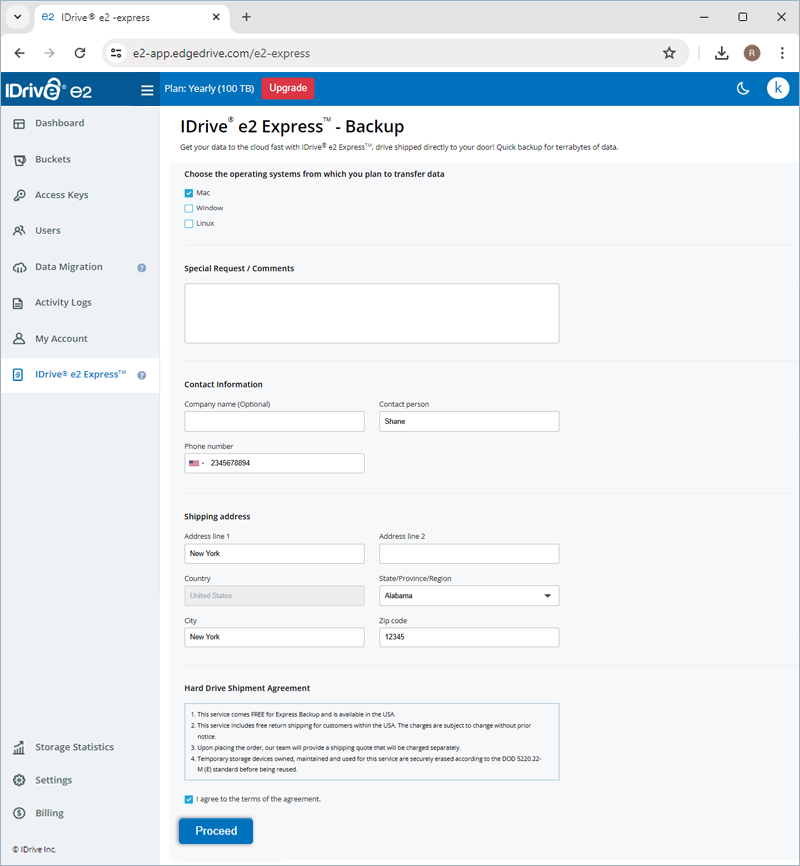Navigate to Access Keys
Viewport: 800px width, 866px height.
62,195
